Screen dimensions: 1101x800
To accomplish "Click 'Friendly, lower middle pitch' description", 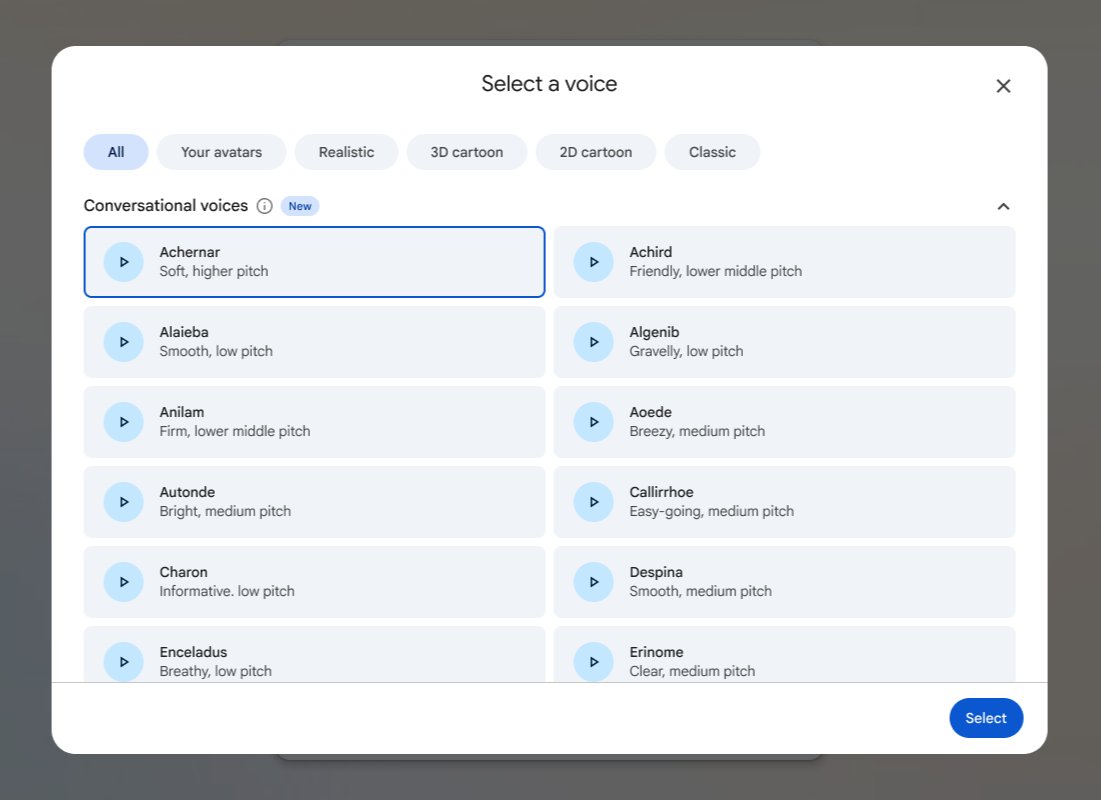I will 716,271.
